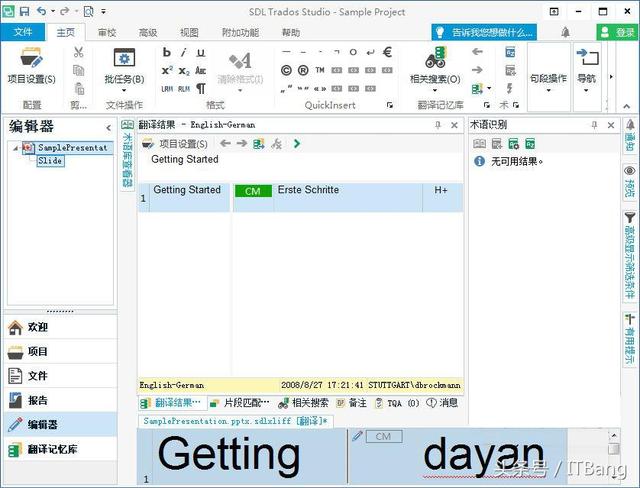Insert the copyright symbol
The height and width of the screenshot is (488, 640).
pos(286,70)
